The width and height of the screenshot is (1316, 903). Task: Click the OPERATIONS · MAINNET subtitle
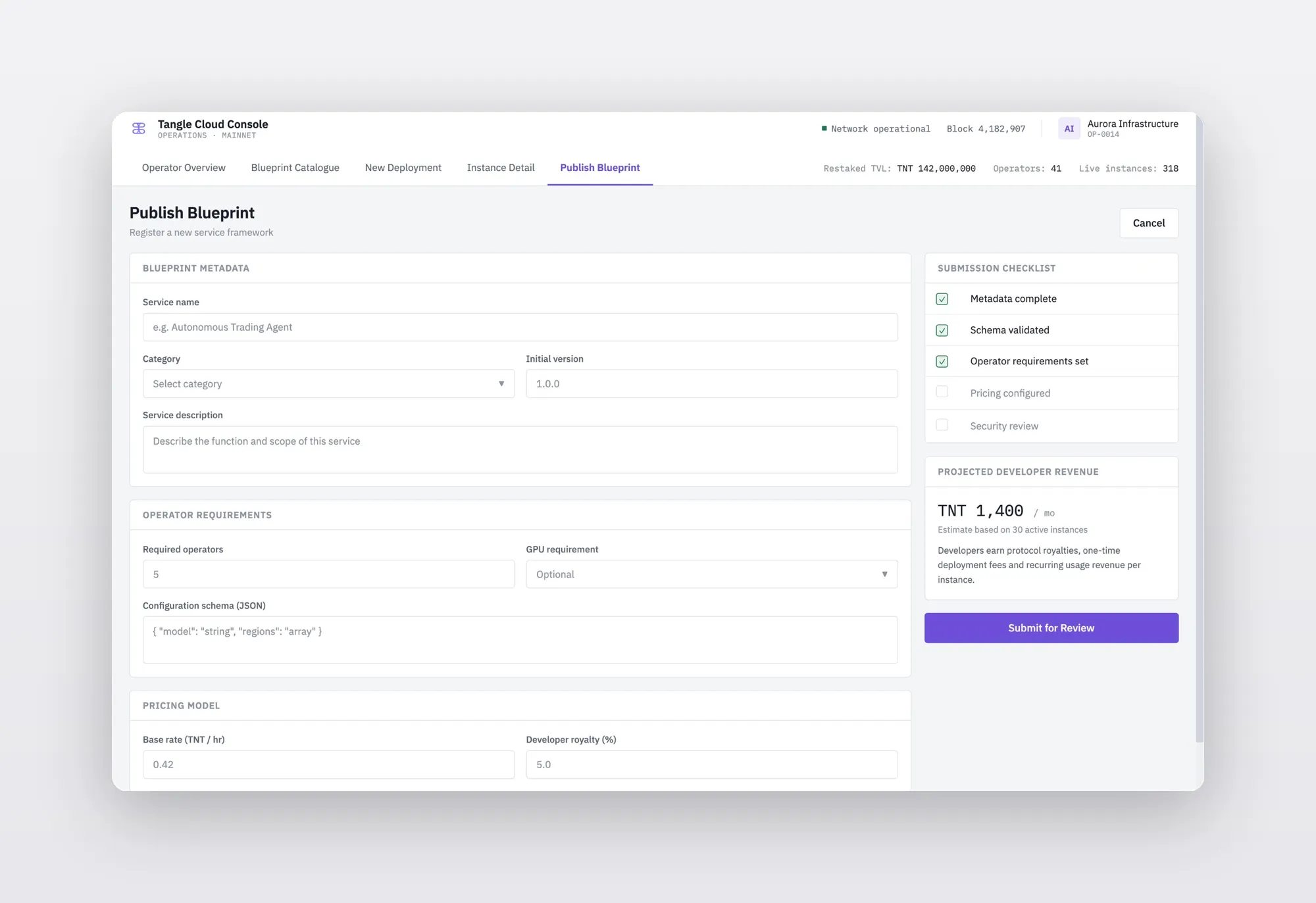207,135
